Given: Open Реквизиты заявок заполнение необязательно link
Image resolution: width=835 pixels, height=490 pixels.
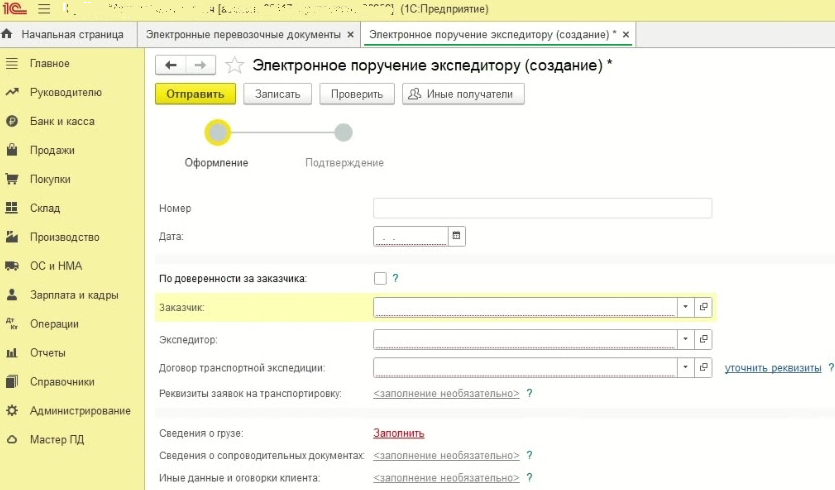Looking at the screenshot, I should click(446, 393).
